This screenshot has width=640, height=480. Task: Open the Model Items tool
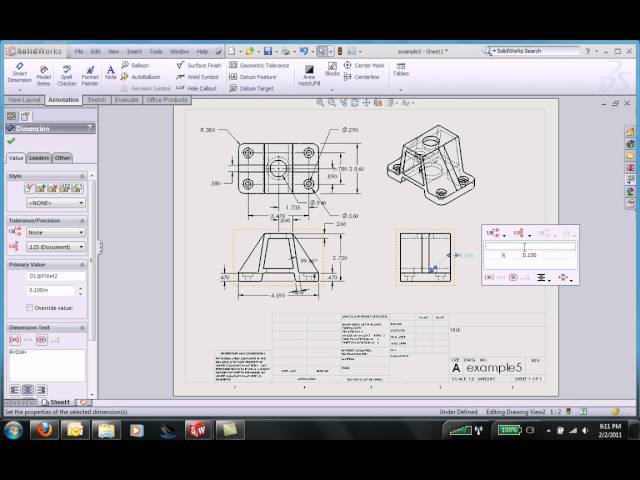pos(44,75)
